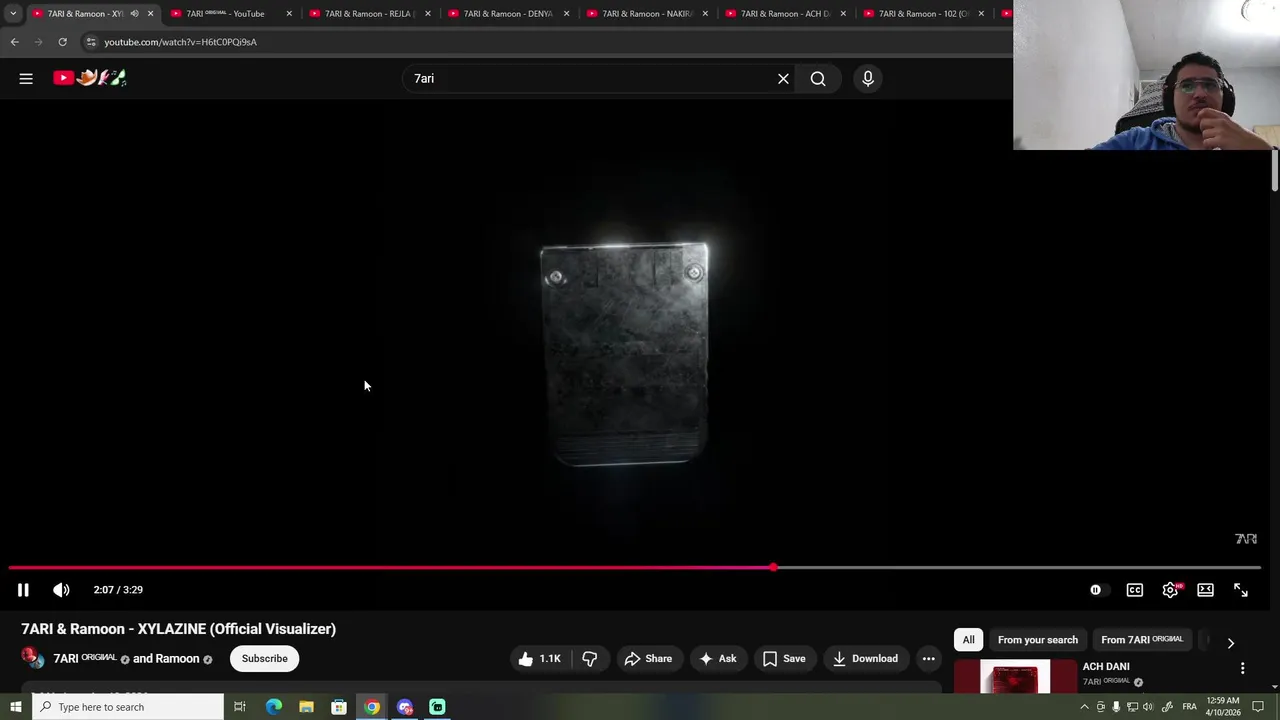
Task: Open clock showing 12:59 AM
Action: click(1224, 707)
